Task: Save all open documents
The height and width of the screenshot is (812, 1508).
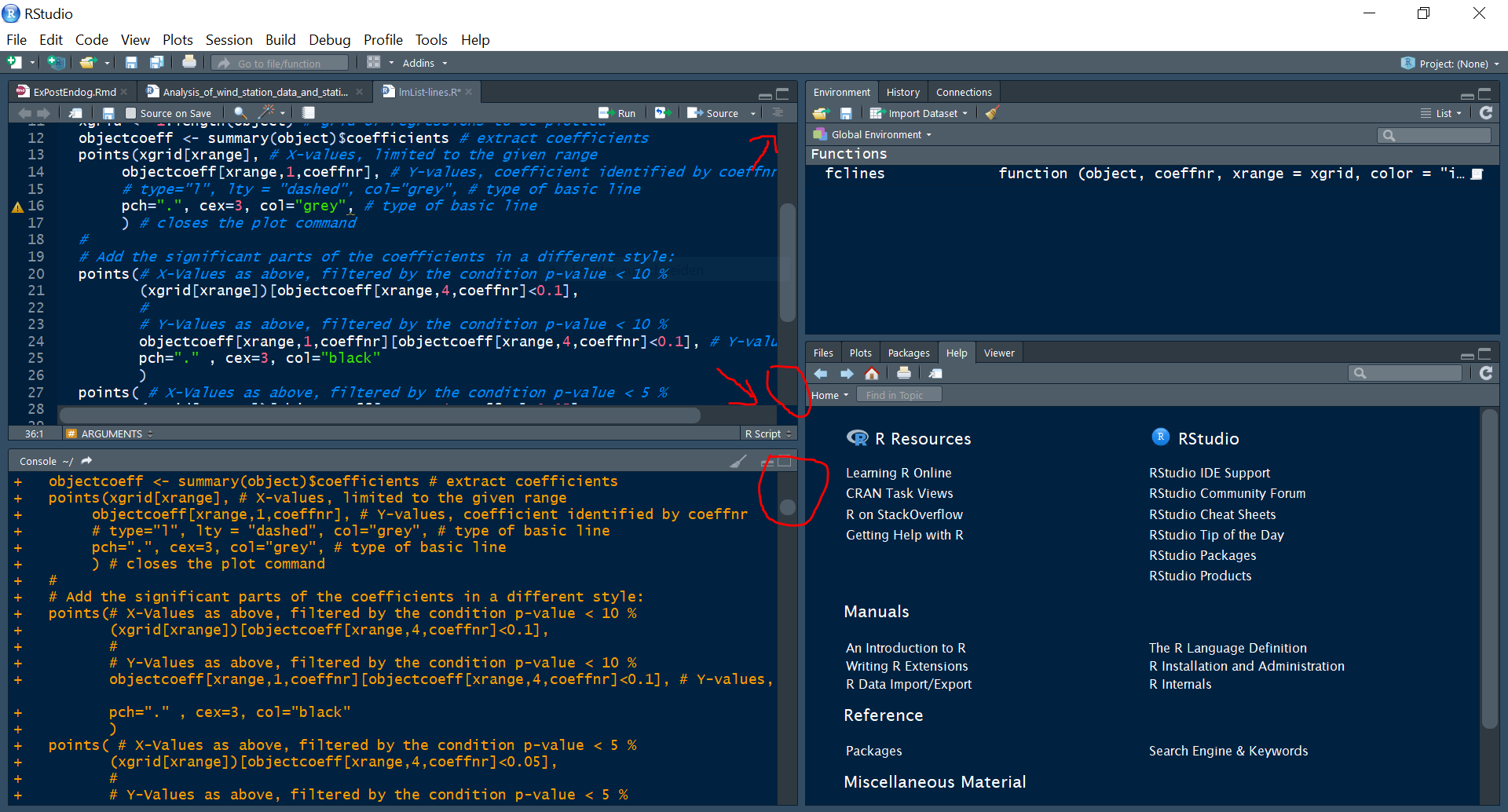Action: click(157, 63)
